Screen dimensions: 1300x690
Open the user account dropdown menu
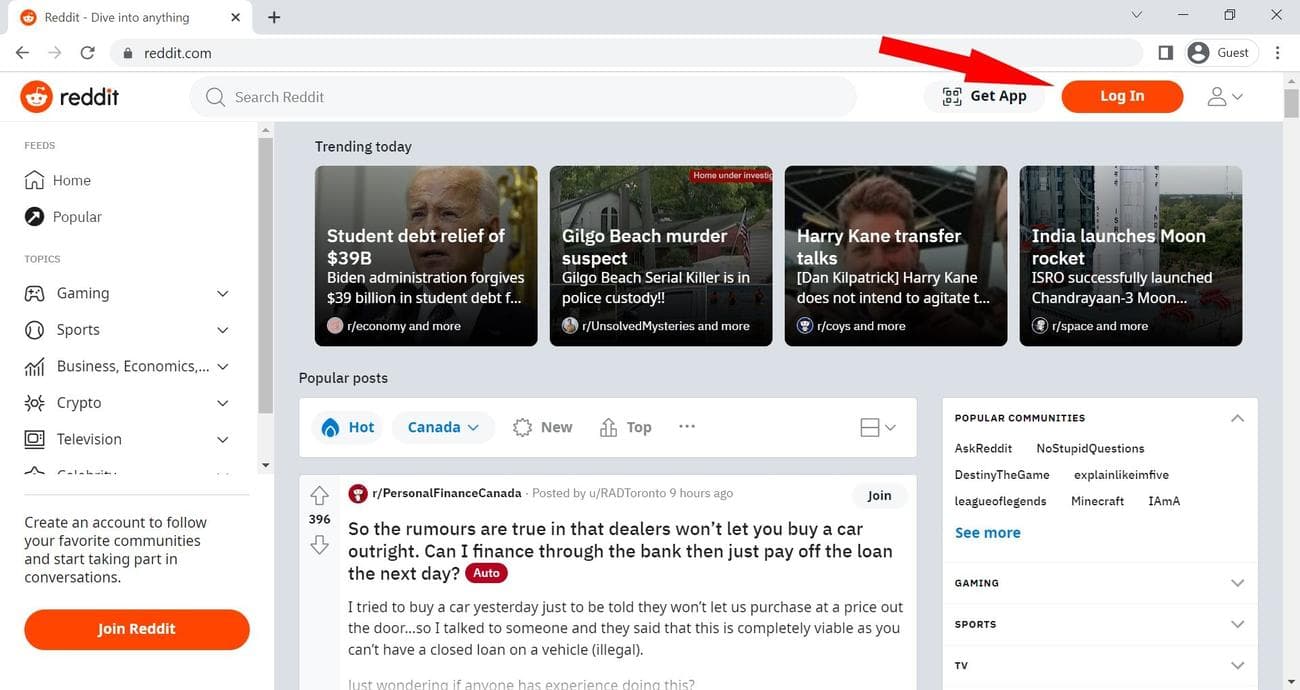tap(1224, 97)
